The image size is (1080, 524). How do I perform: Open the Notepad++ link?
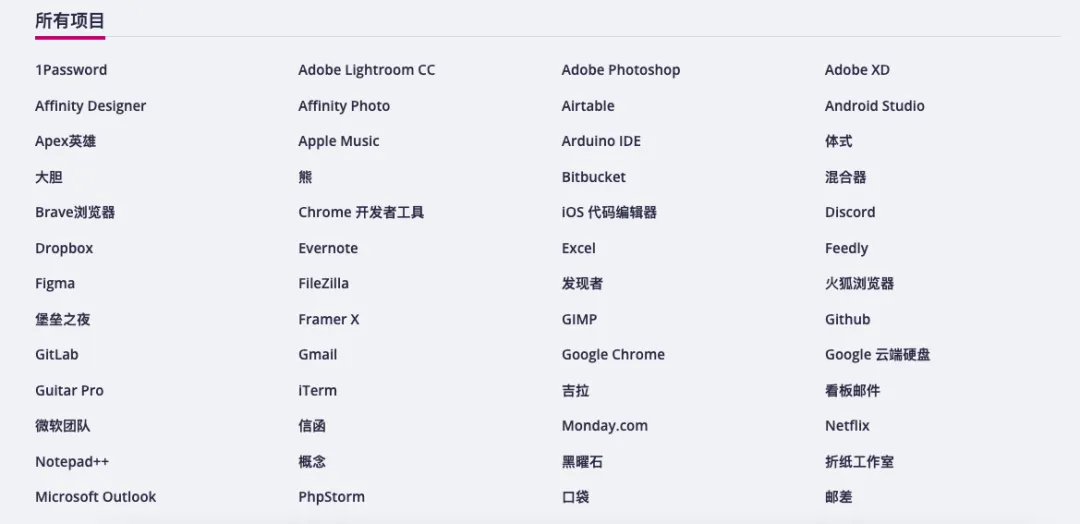click(x=72, y=462)
